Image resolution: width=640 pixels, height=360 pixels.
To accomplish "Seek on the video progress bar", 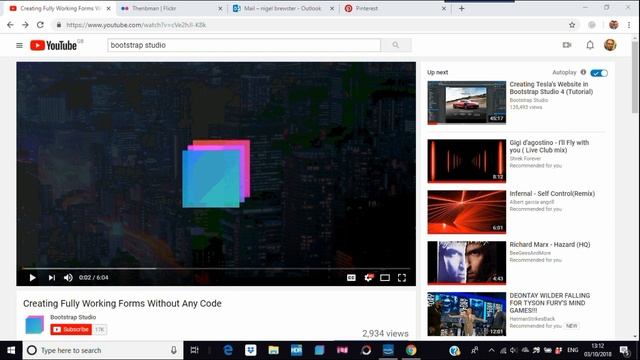I will pos(216,269).
